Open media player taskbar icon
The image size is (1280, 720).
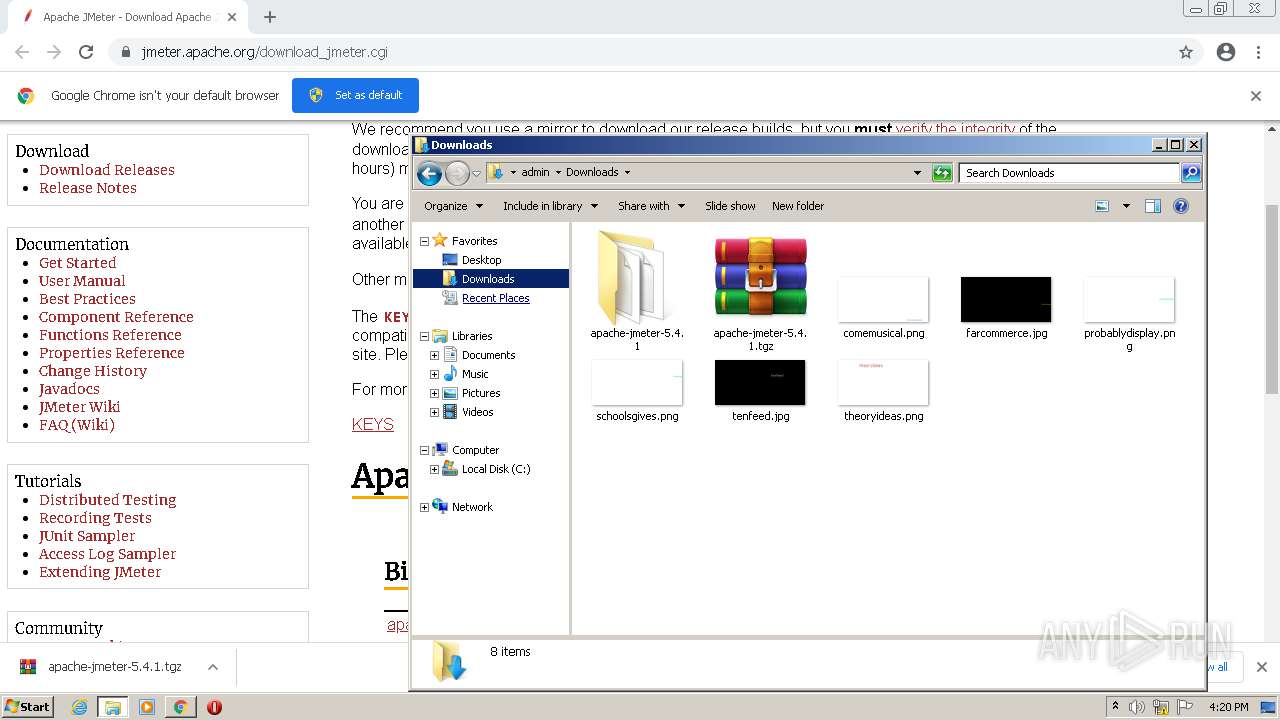[x=147, y=707]
